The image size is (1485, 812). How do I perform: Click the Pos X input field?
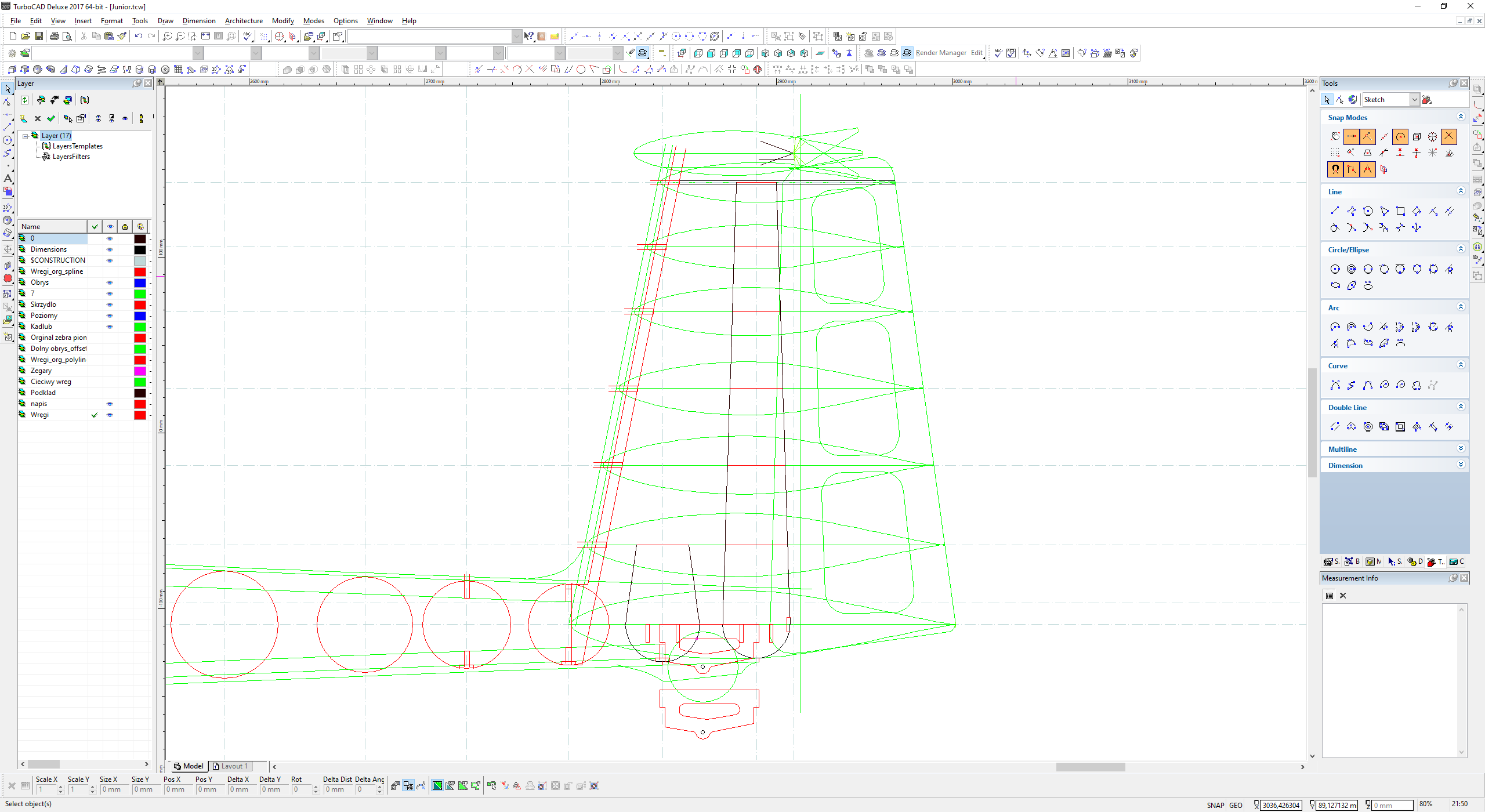178,789
